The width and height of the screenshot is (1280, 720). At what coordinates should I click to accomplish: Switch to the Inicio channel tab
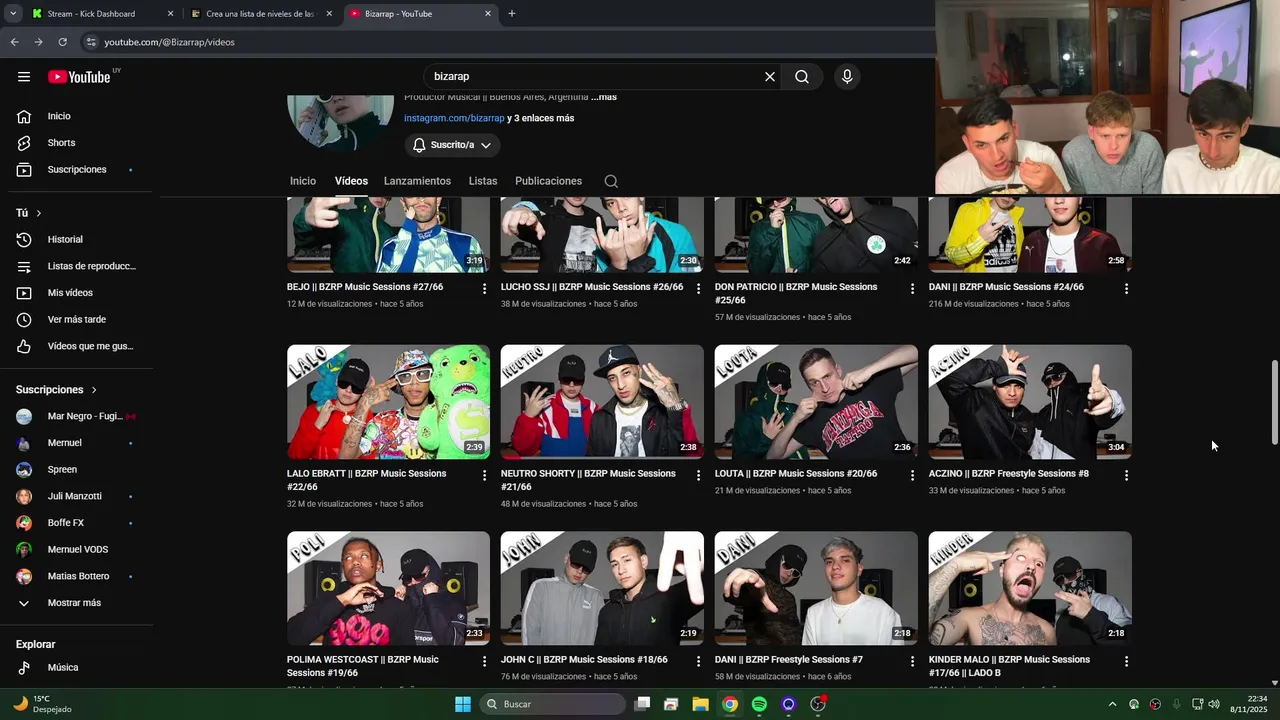(x=303, y=181)
